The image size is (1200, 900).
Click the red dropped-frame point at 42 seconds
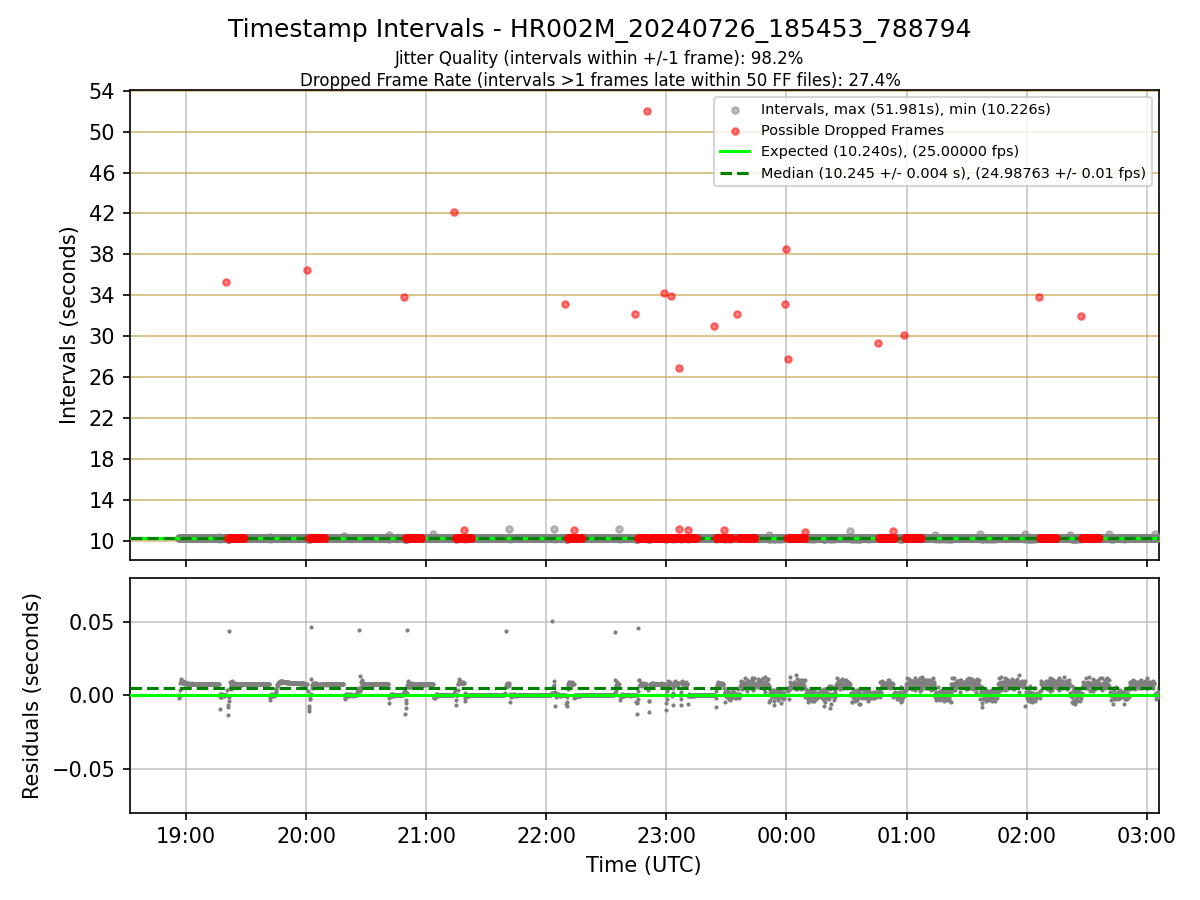pos(454,212)
